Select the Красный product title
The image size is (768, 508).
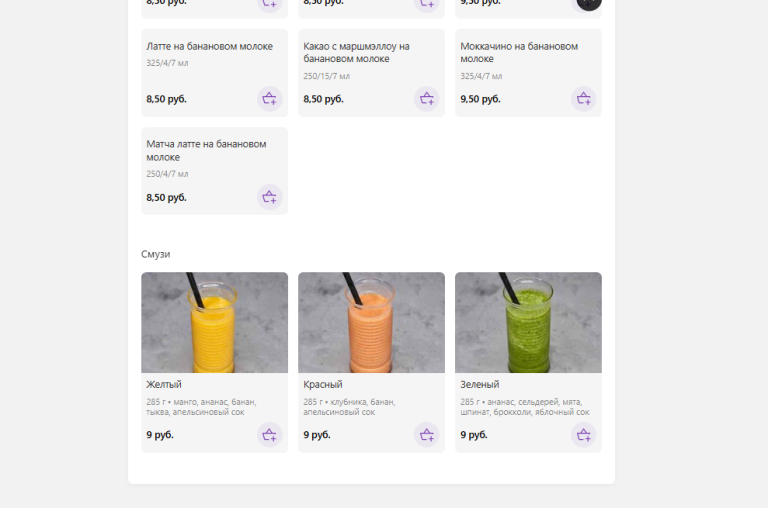(x=323, y=385)
